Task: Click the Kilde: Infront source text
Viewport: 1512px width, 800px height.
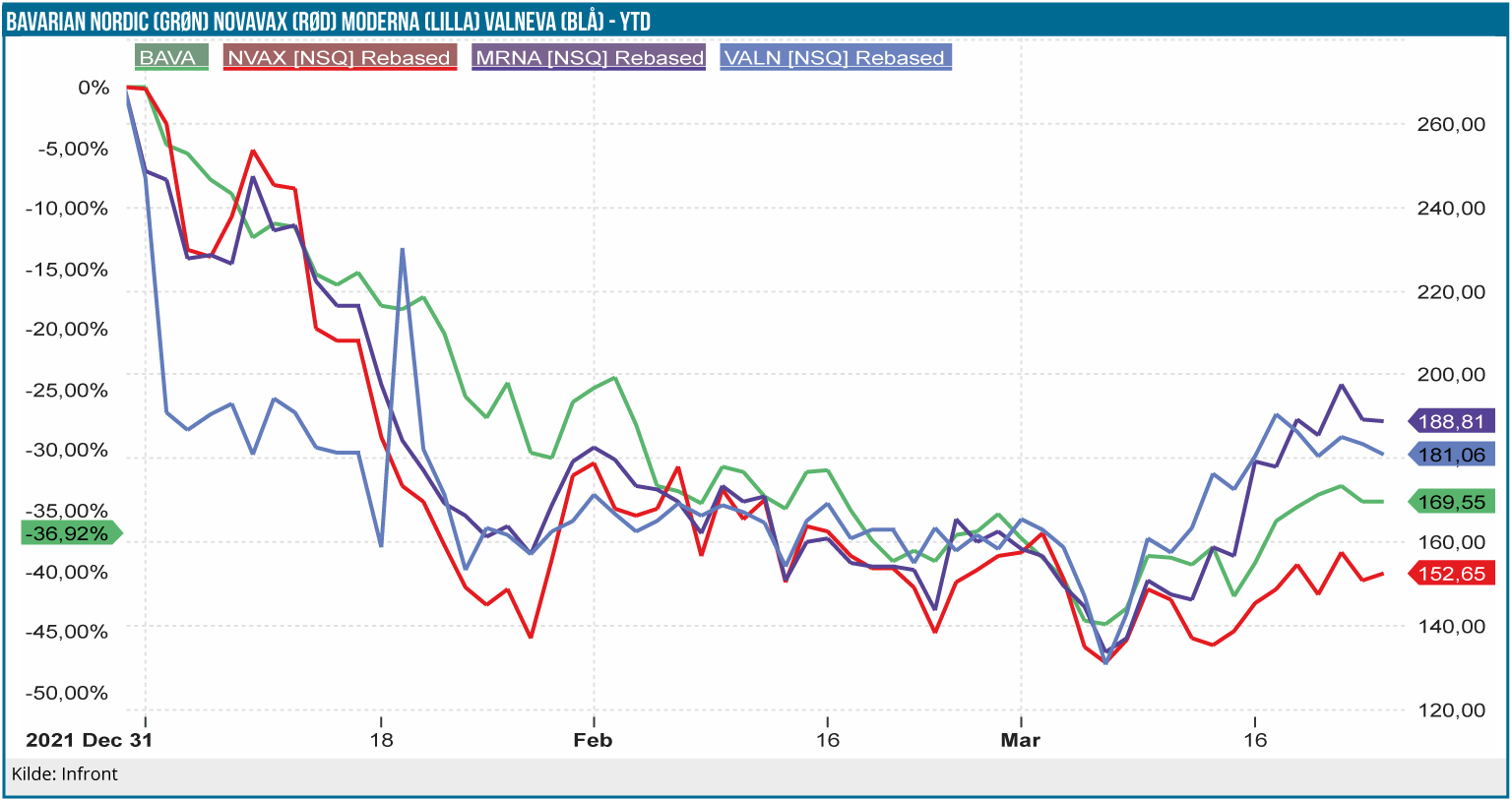Action: pyautogui.click(x=65, y=774)
